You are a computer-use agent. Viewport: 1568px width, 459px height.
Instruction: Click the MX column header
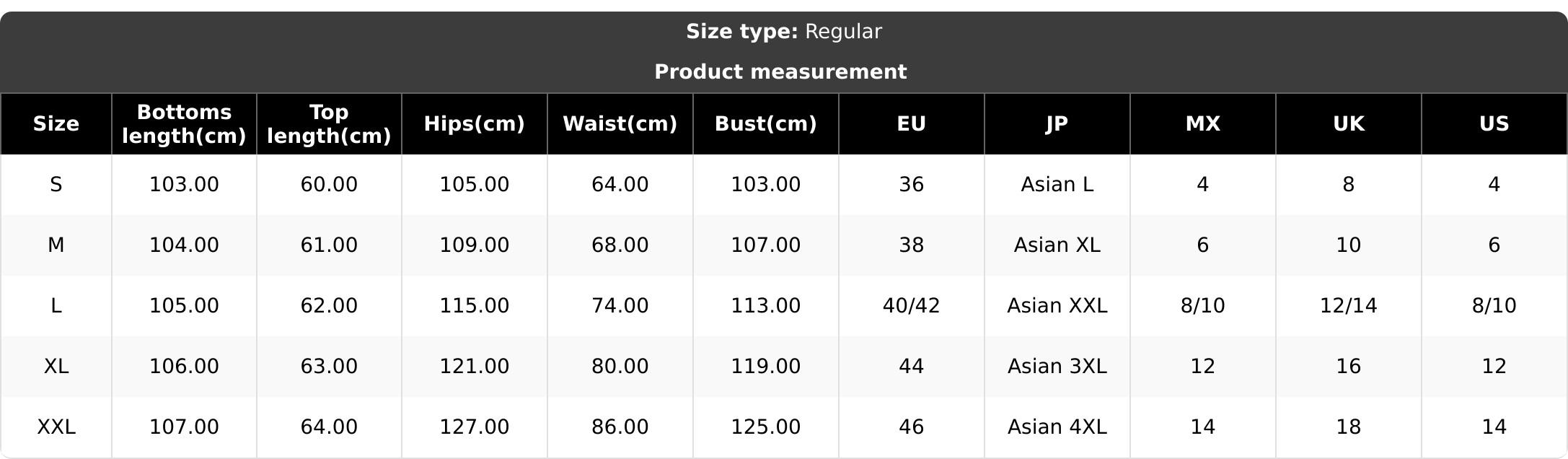coord(1203,124)
